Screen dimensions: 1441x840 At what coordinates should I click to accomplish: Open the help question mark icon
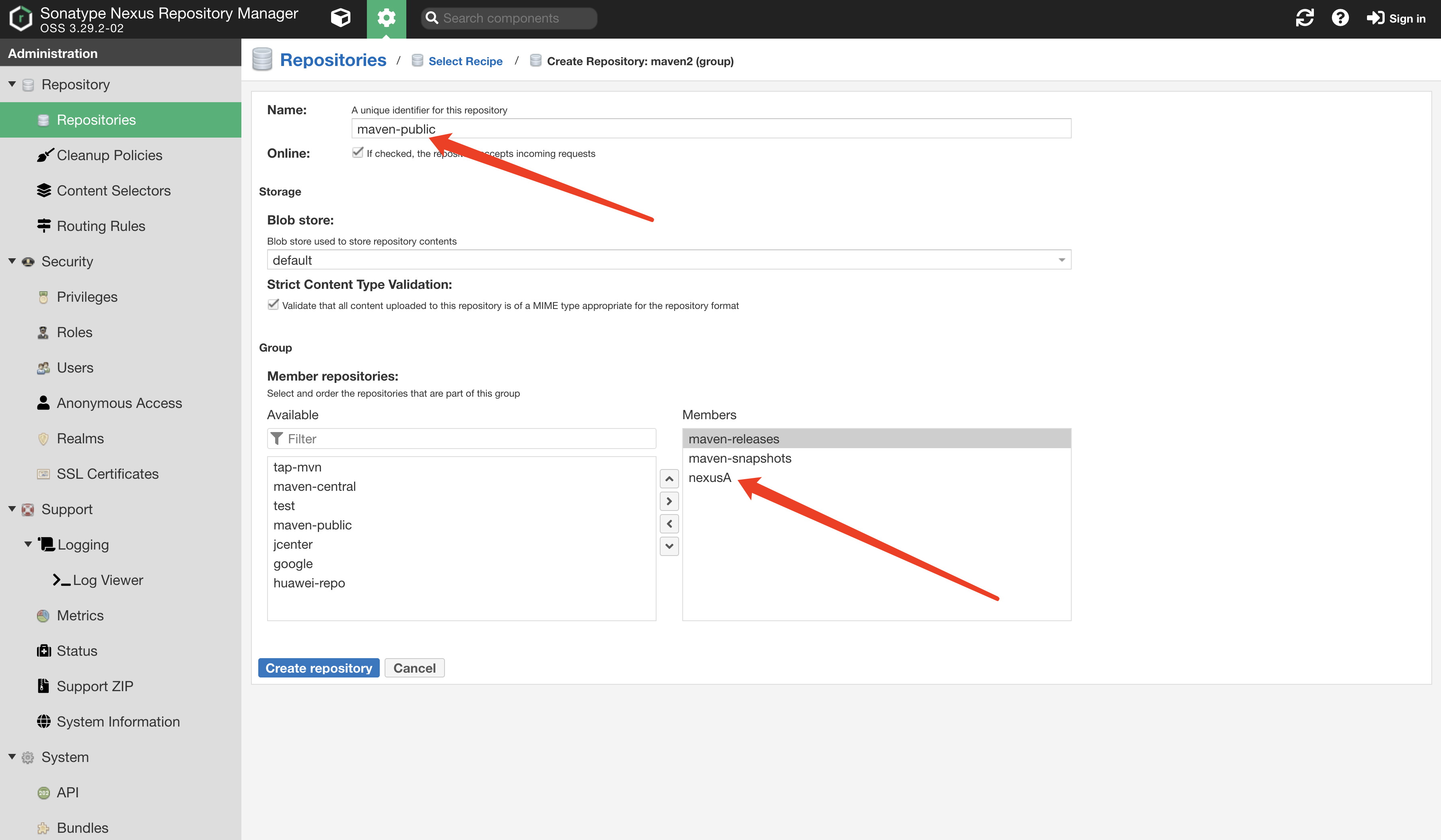pyautogui.click(x=1340, y=18)
